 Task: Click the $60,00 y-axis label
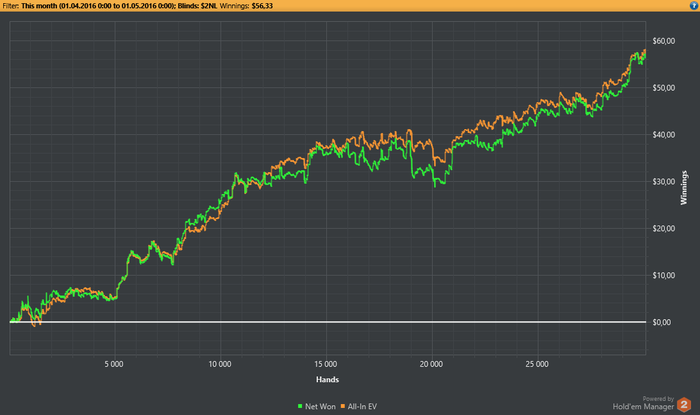tap(663, 41)
